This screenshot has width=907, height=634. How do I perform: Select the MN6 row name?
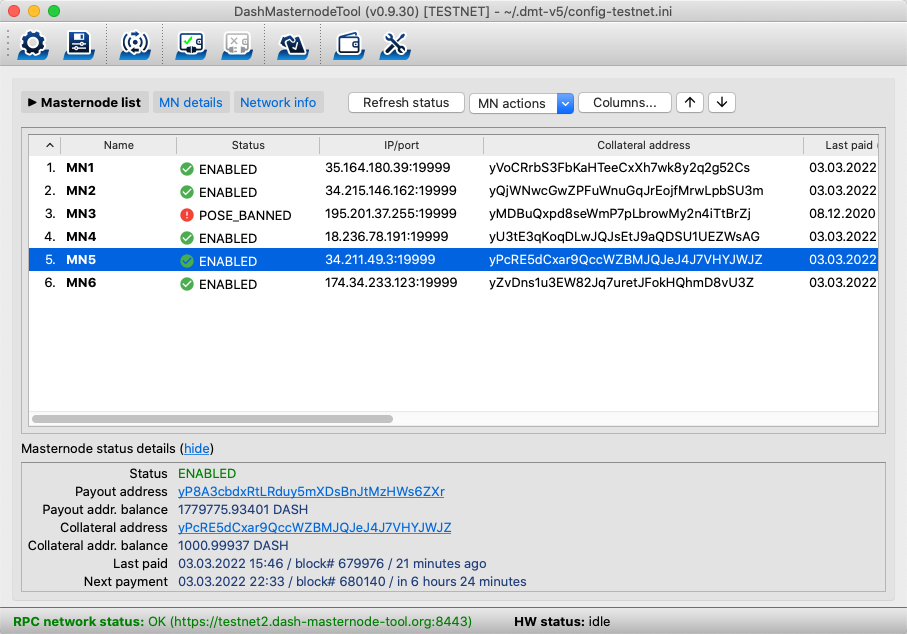pyautogui.click(x=81, y=283)
